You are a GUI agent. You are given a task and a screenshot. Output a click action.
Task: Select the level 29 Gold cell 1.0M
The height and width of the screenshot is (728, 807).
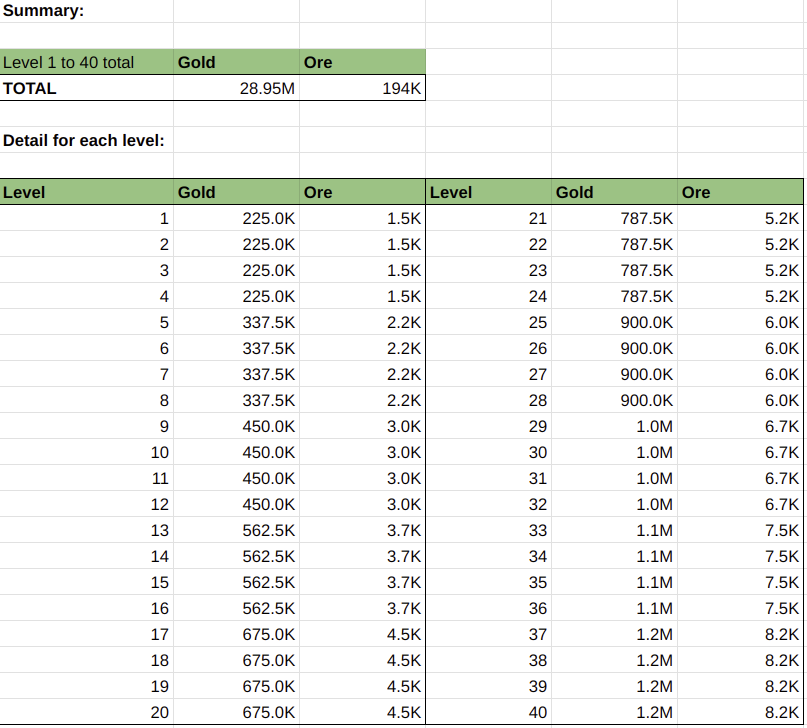615,426
